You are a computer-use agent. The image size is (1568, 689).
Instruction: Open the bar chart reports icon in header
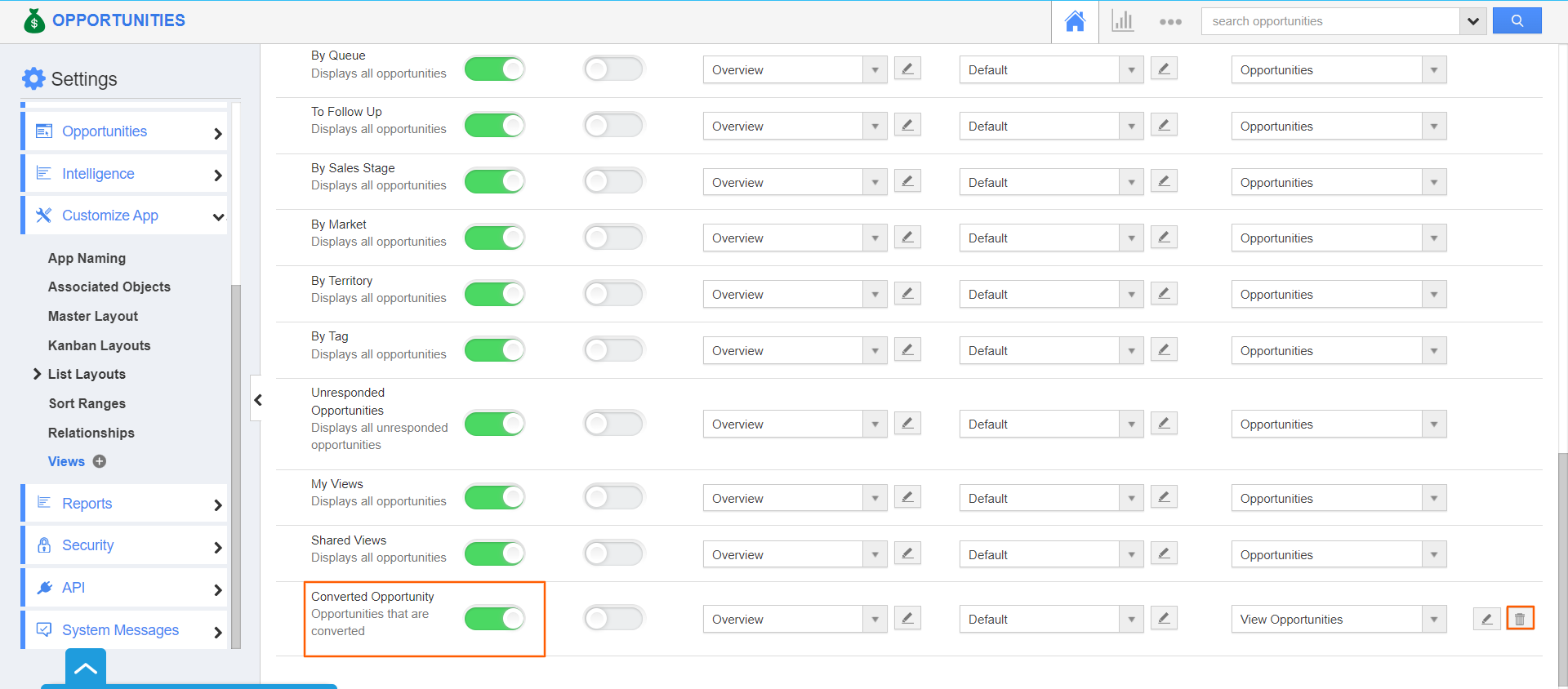point(1122,21)
